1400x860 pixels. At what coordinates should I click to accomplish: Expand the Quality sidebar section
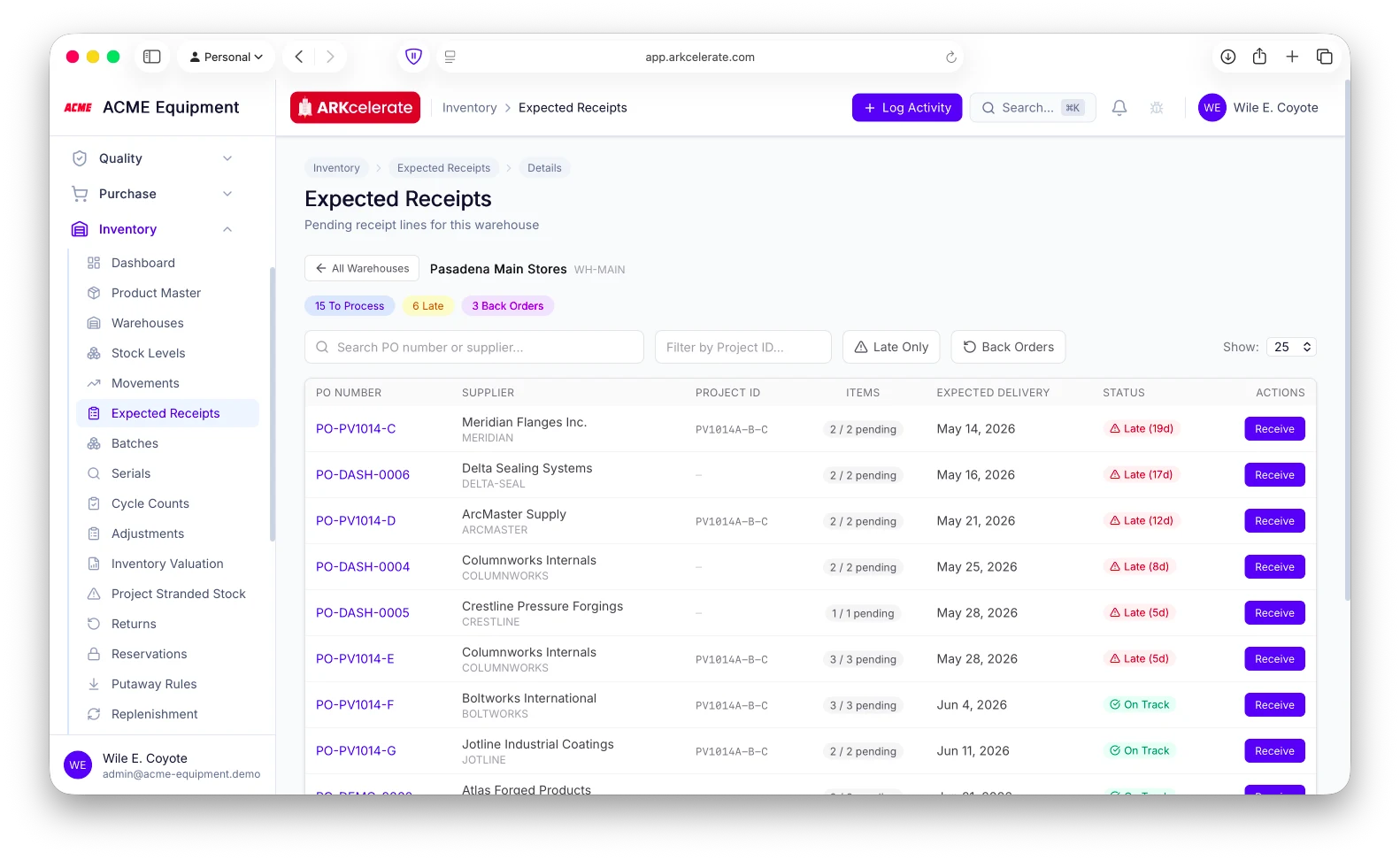click(x=152, y=158)
